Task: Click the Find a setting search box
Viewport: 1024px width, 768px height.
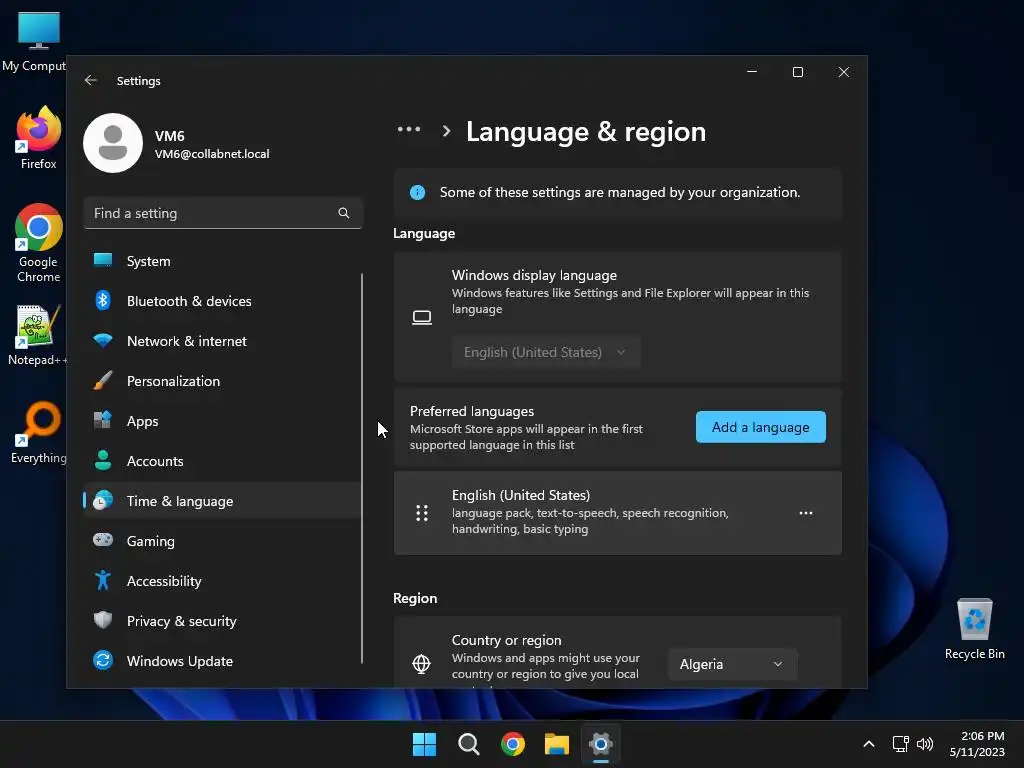Action: 223,213
